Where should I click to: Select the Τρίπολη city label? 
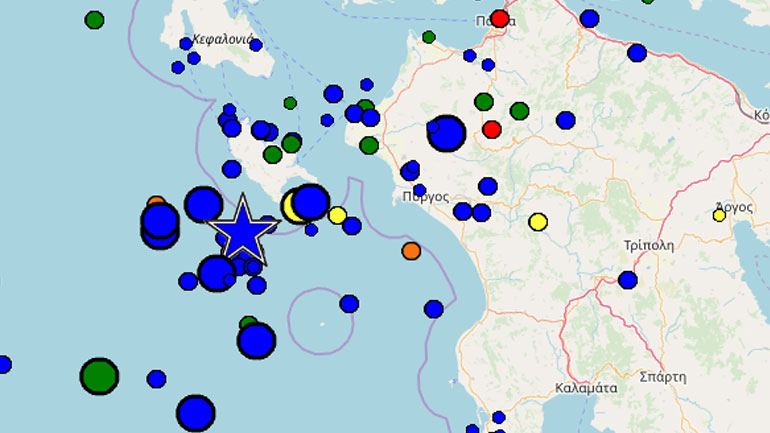tap(649, 244)
